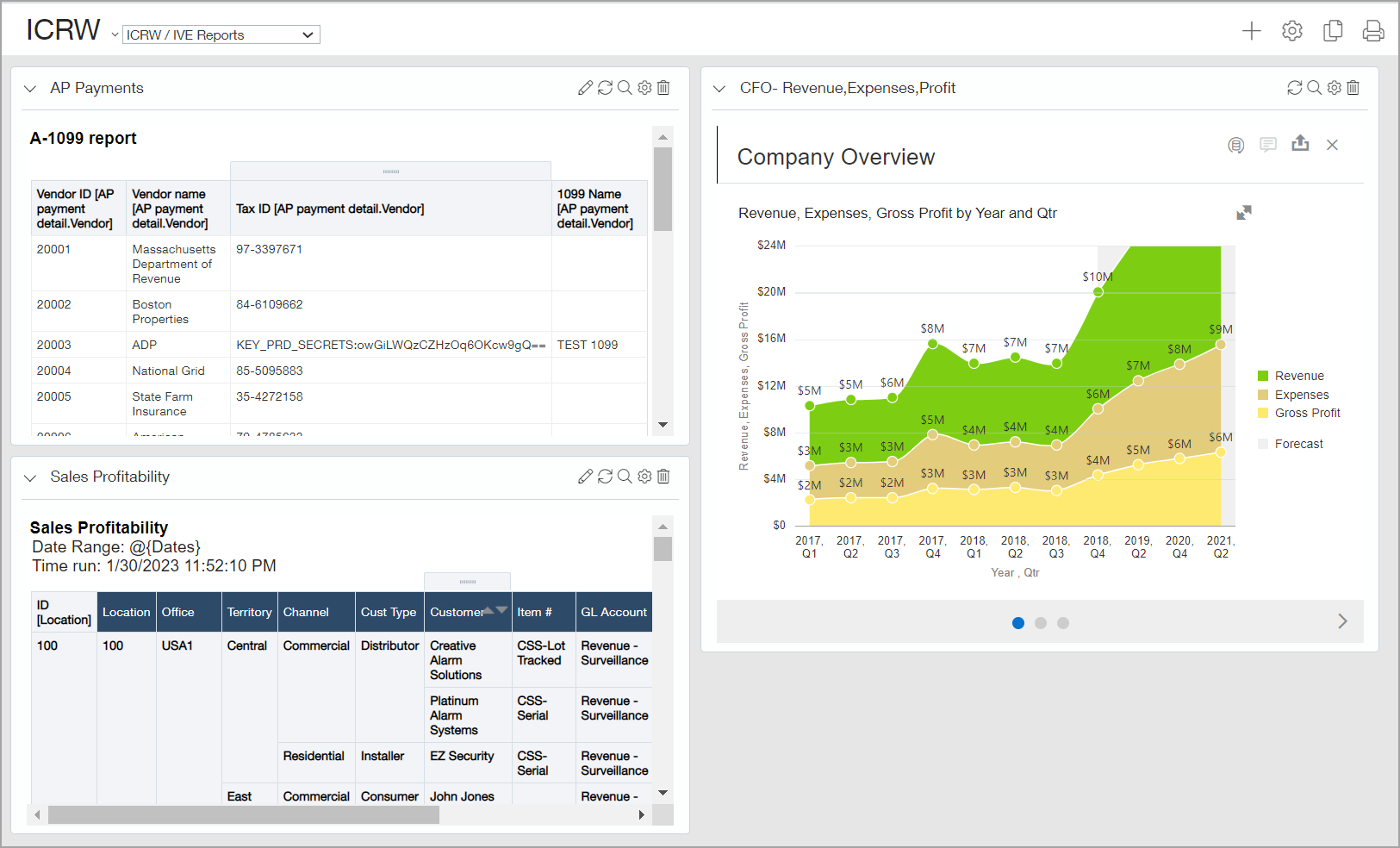The width and height of the screenshot is (1400, 848).
Task: Delete the AP Payments widget
Action: coord(663,87)
